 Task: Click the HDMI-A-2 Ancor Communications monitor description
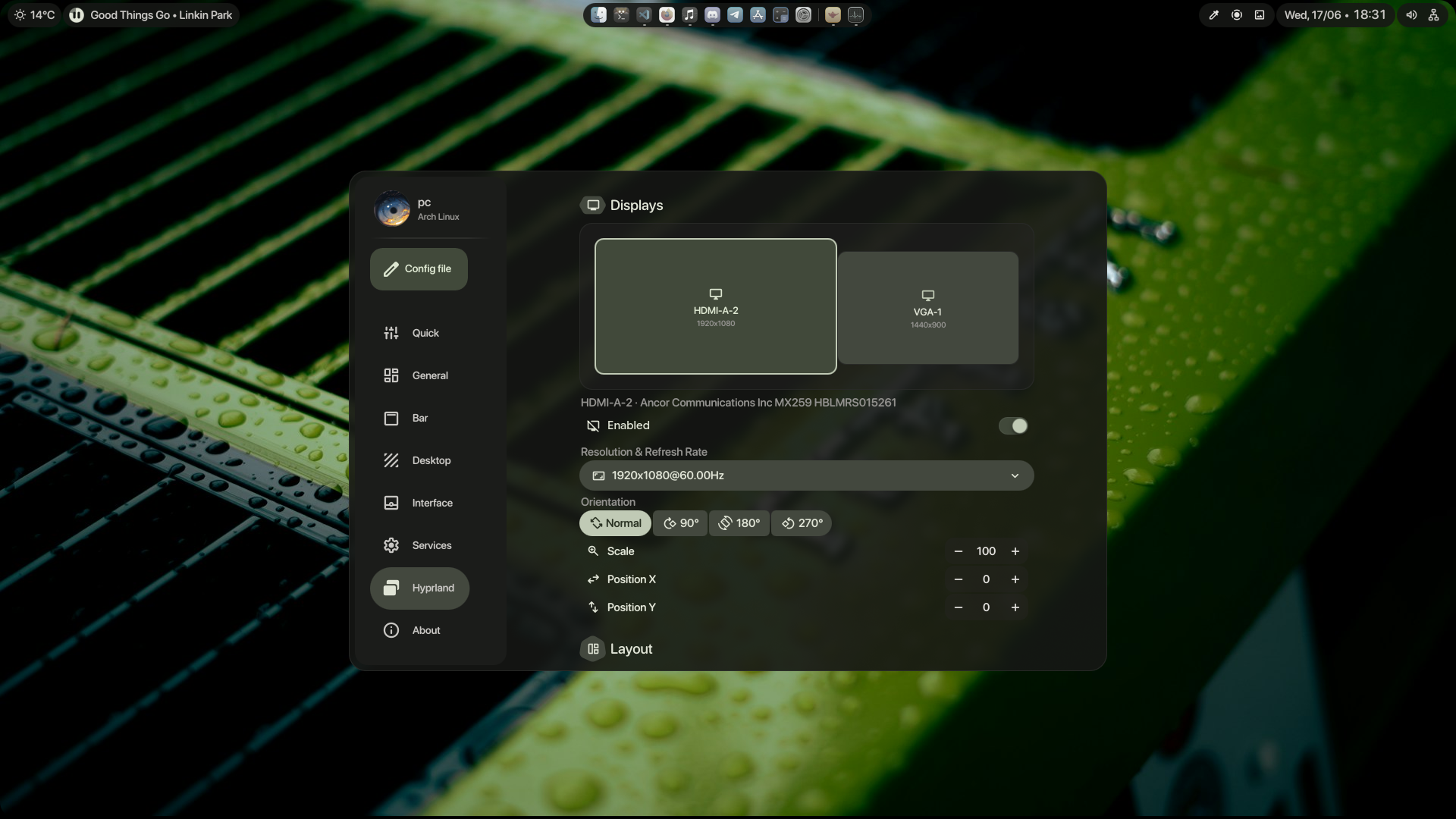[x=739, y=403]
